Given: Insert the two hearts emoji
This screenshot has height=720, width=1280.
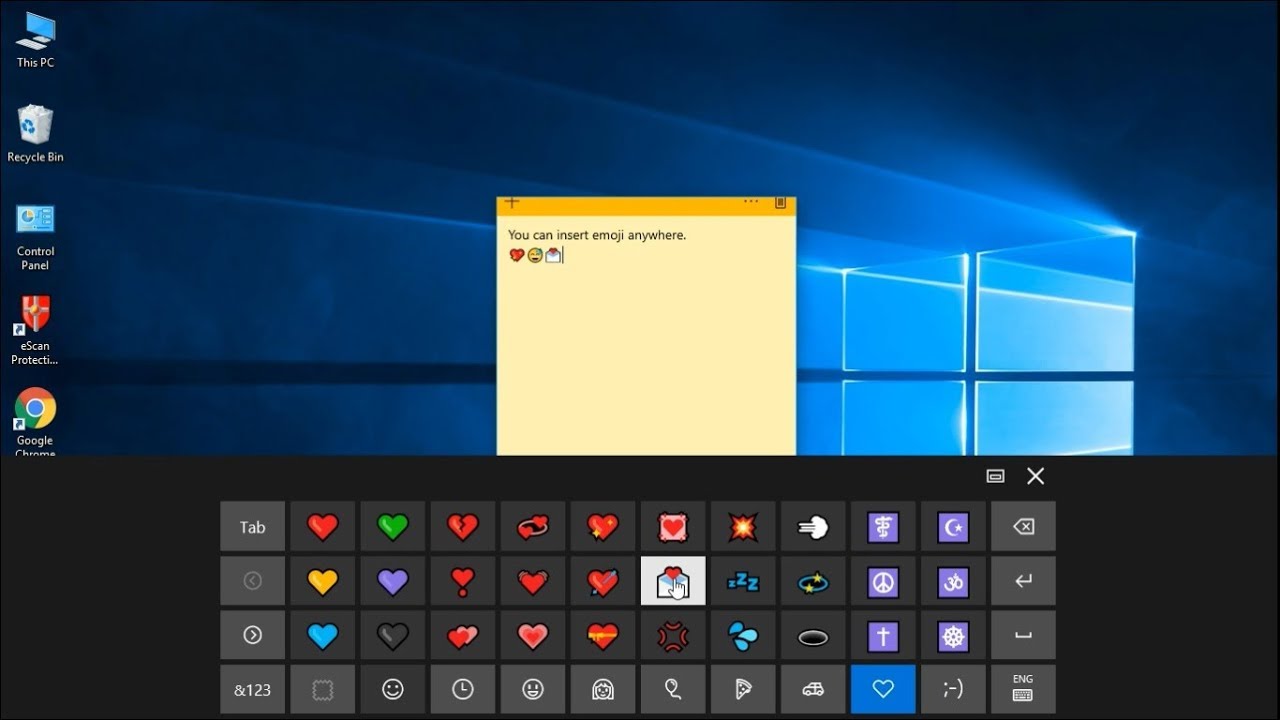Looking at the screenshot, I should point(462,635).
